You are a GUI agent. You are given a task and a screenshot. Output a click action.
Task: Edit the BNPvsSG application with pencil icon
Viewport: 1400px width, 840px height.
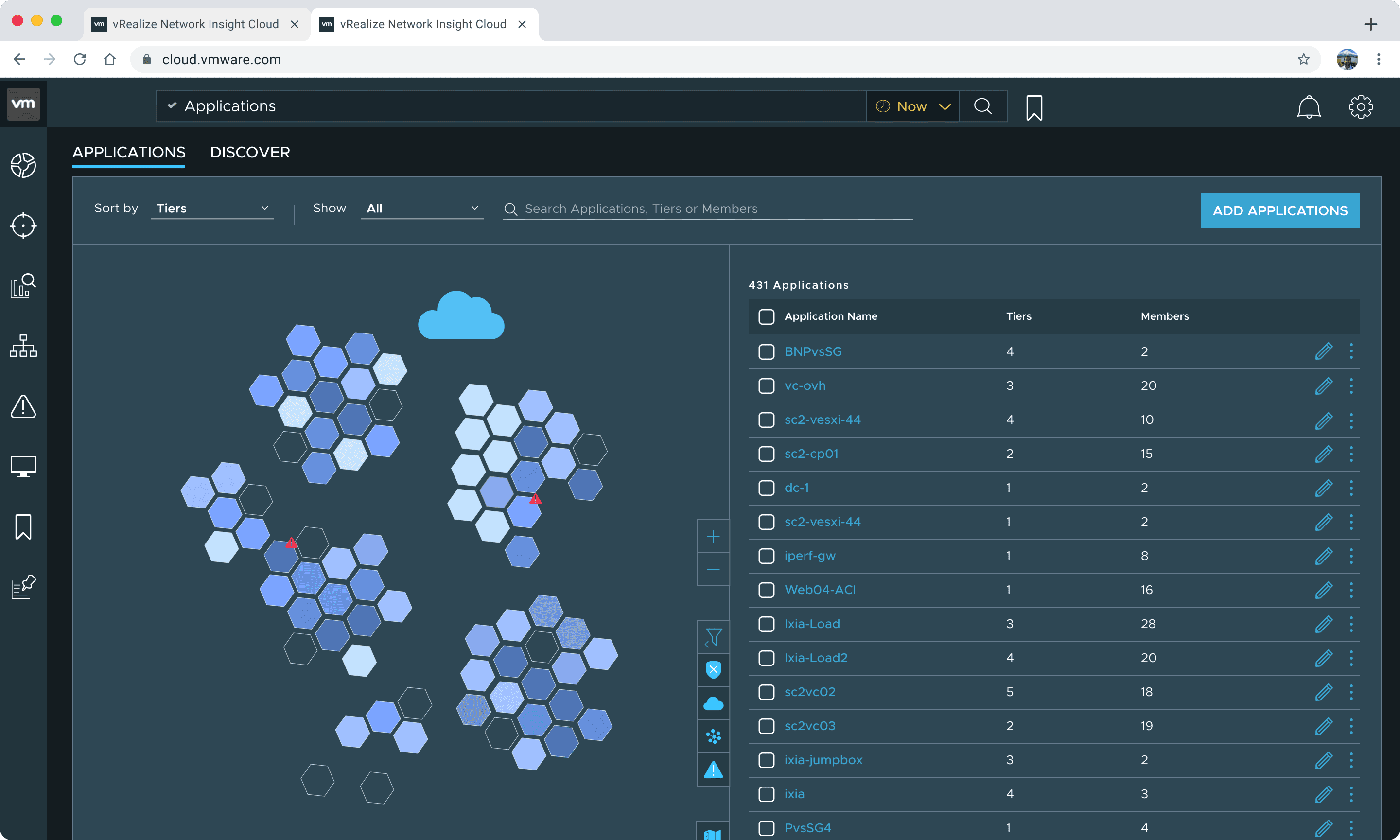1324,351
